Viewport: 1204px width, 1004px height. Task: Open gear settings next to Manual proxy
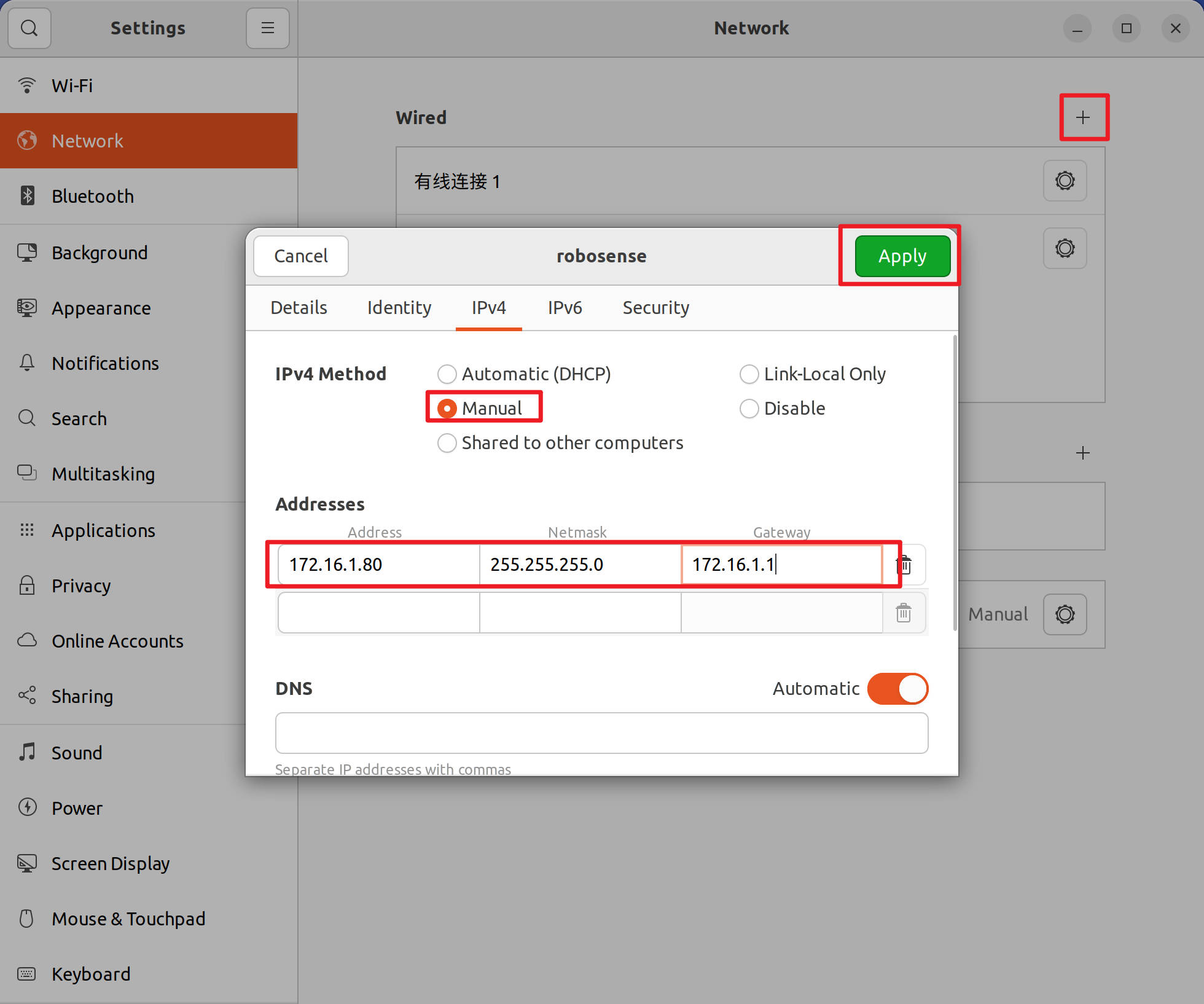(1065, 614)
